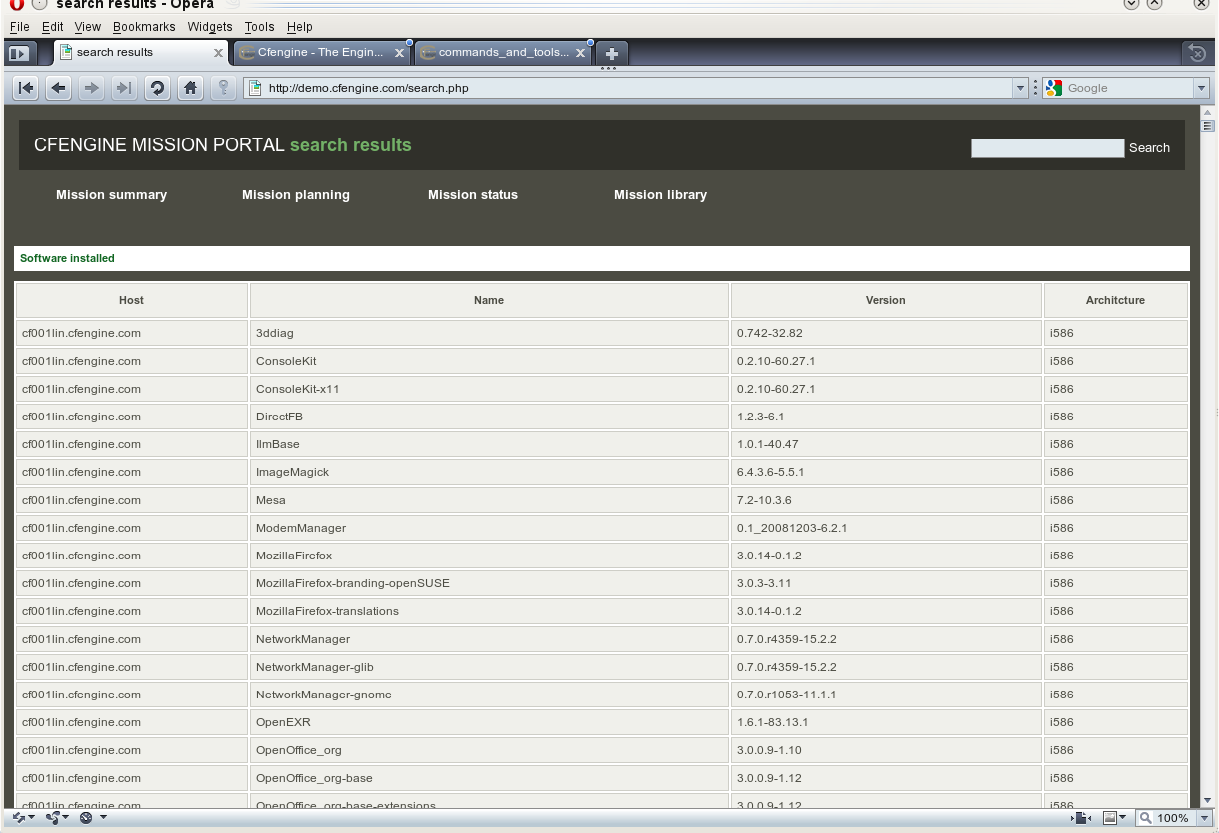The height and width of the screenshot is (833, 1219).
Task: Go to Mission summary
Action: pyautogui.click(x=111, y=195)
